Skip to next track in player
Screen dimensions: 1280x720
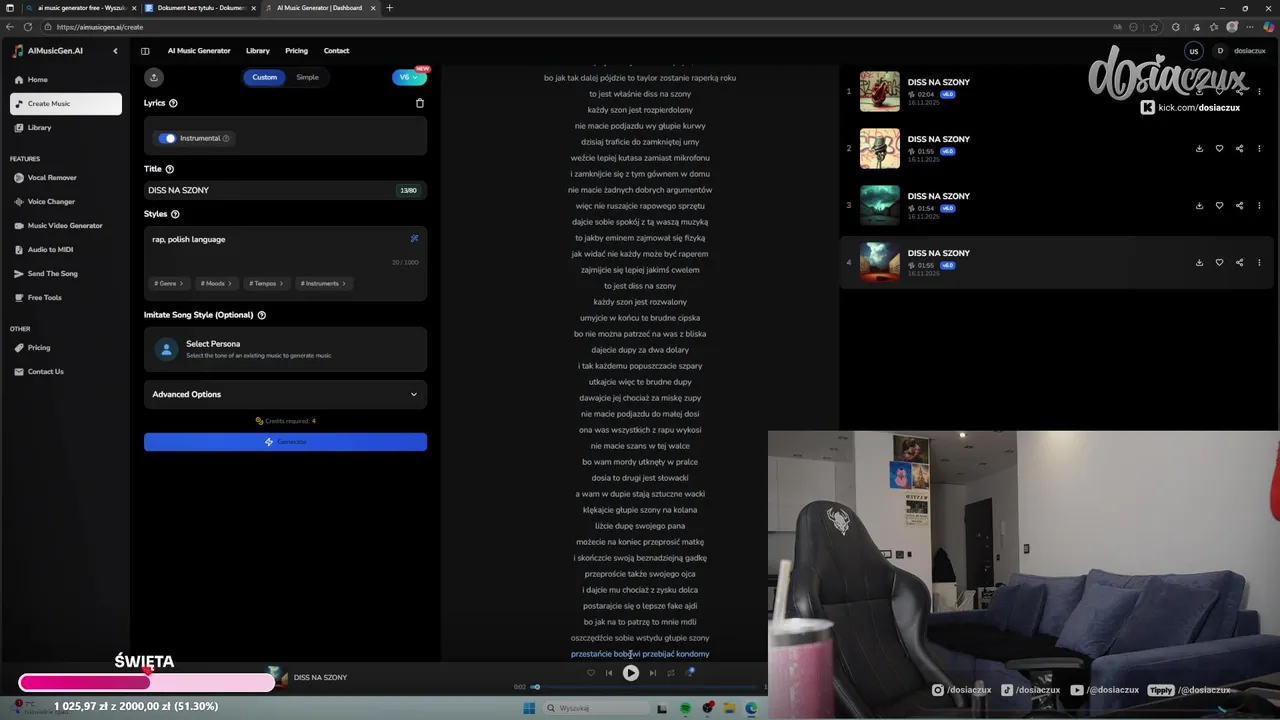click(x=653, y=673)
